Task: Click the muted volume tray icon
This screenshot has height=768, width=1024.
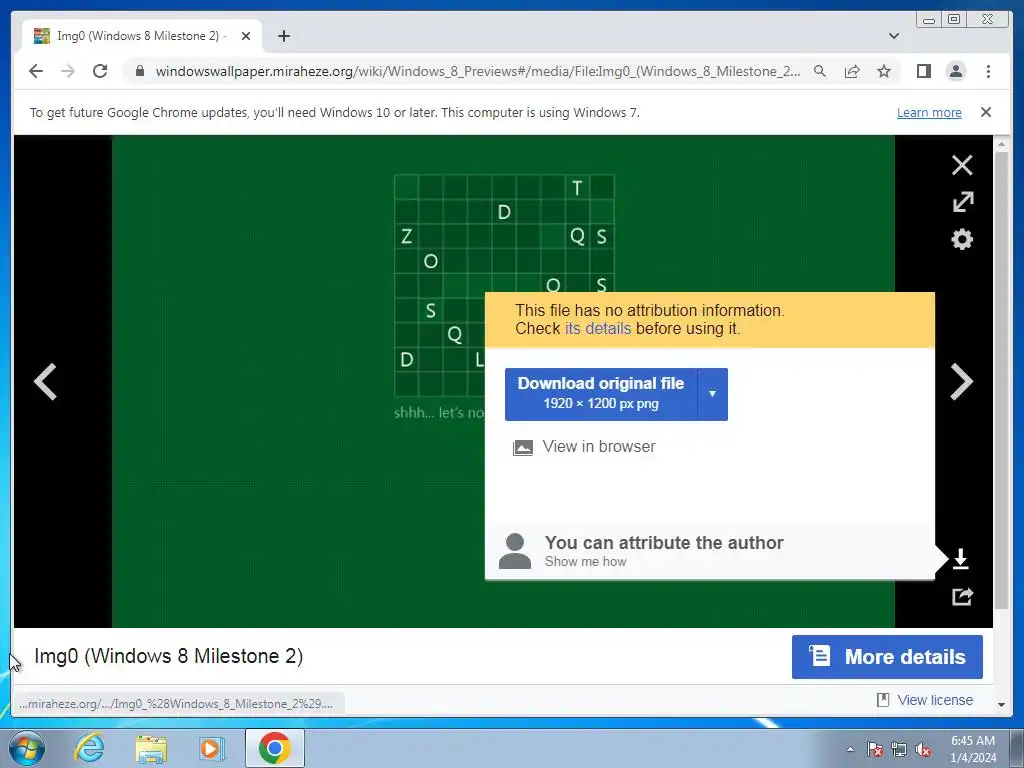Action: pyautogui.click(x=923, y=749)
